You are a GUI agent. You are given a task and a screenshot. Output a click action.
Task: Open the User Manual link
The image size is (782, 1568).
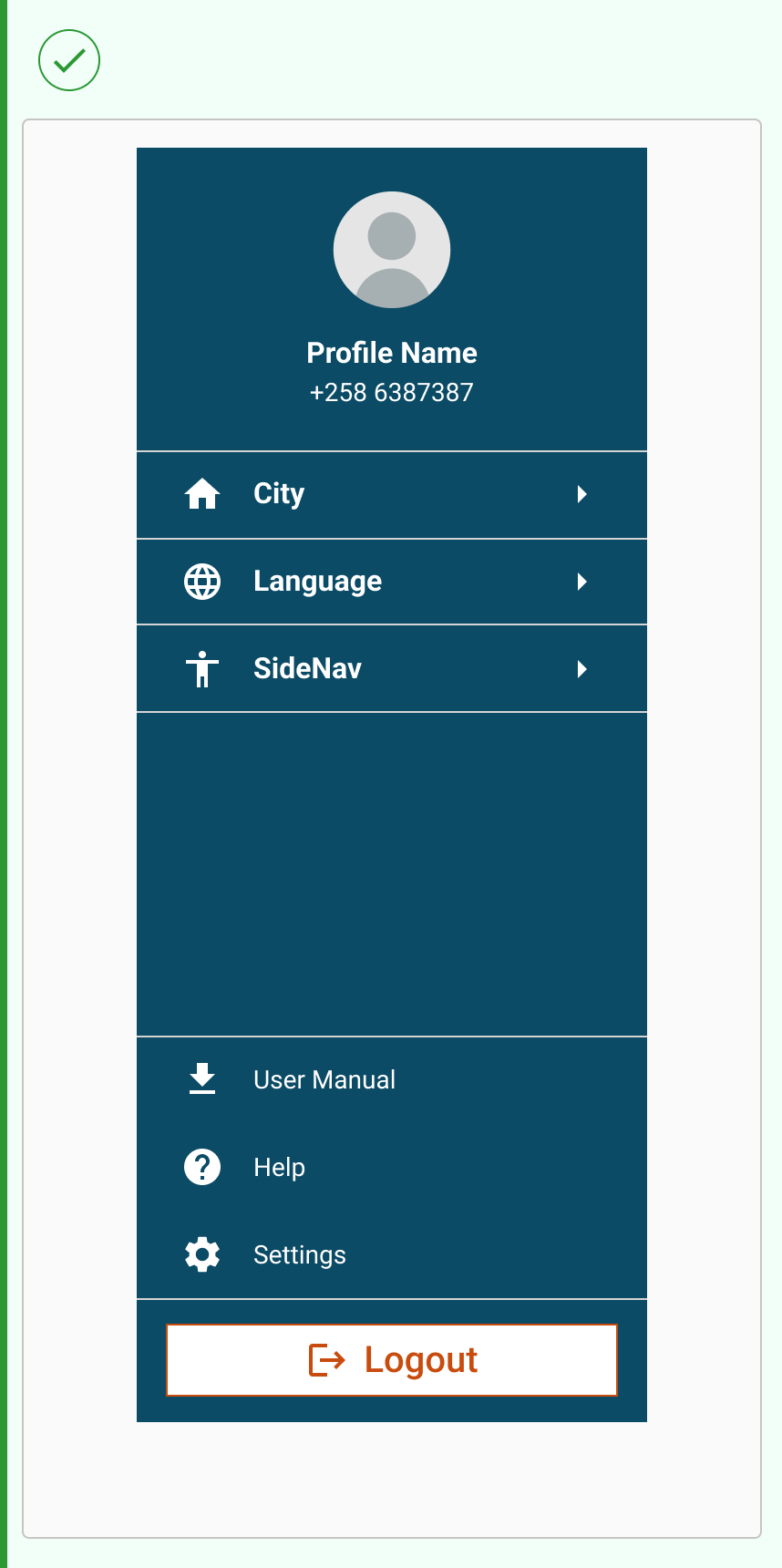click(x=324, y=1079)
